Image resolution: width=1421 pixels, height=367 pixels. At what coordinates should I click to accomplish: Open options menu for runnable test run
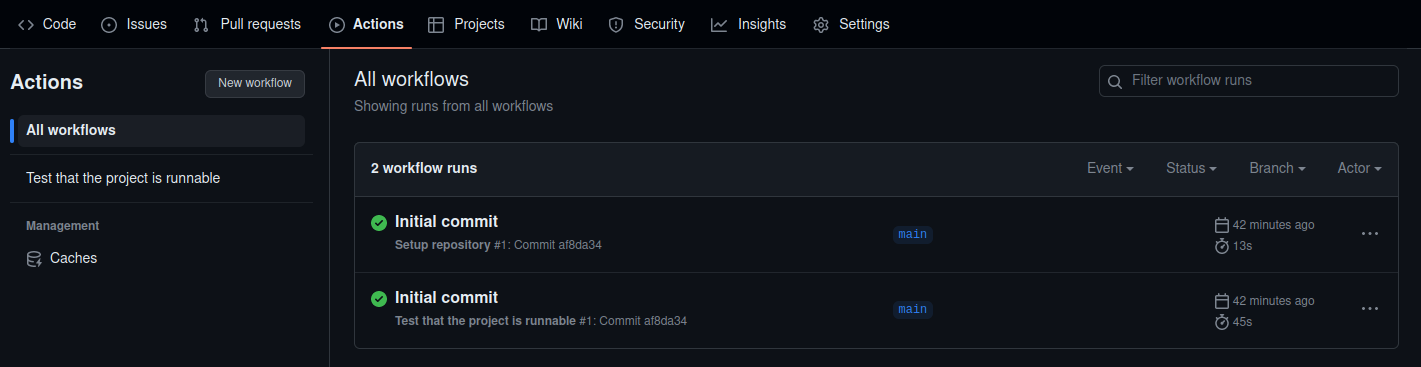click(x=1370, y=309)
